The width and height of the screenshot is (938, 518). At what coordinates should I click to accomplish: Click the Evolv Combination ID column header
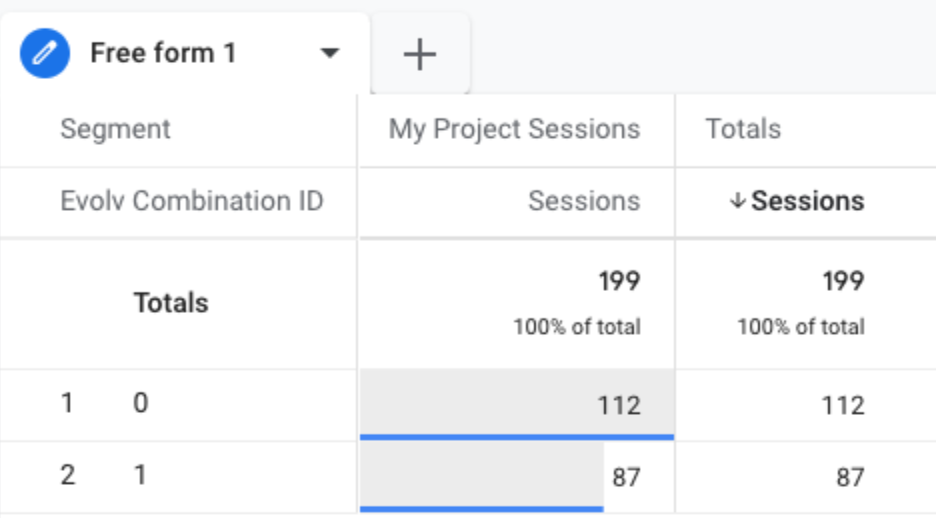pyautogui.click(x=191, y=201)
